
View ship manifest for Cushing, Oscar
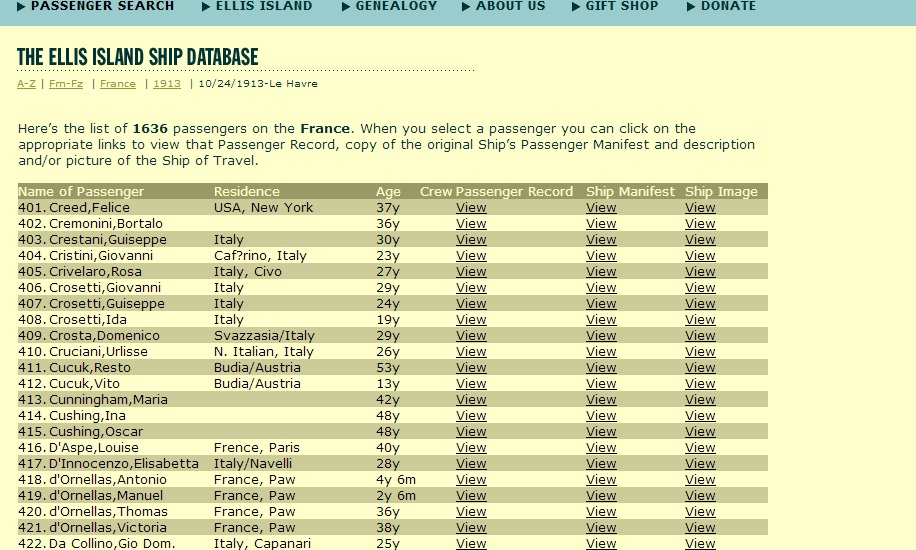coord(601,431)
